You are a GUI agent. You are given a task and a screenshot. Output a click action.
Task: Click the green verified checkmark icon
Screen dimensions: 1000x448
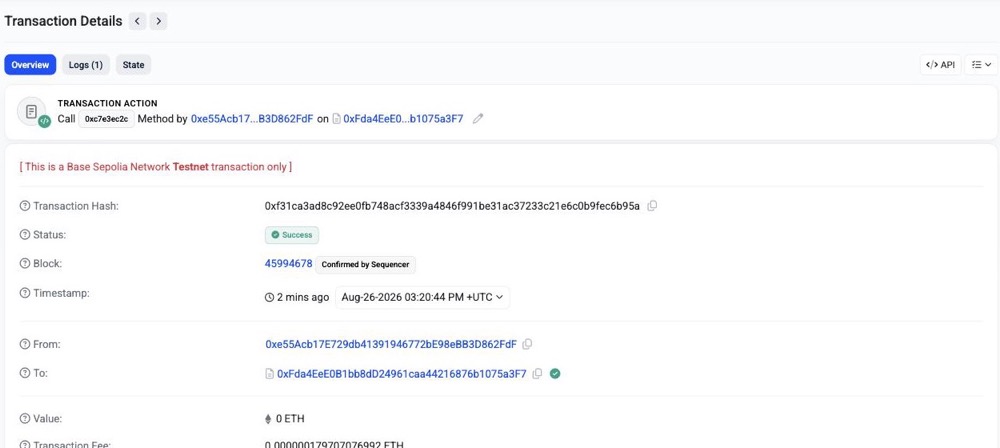(x=555, y=373)
